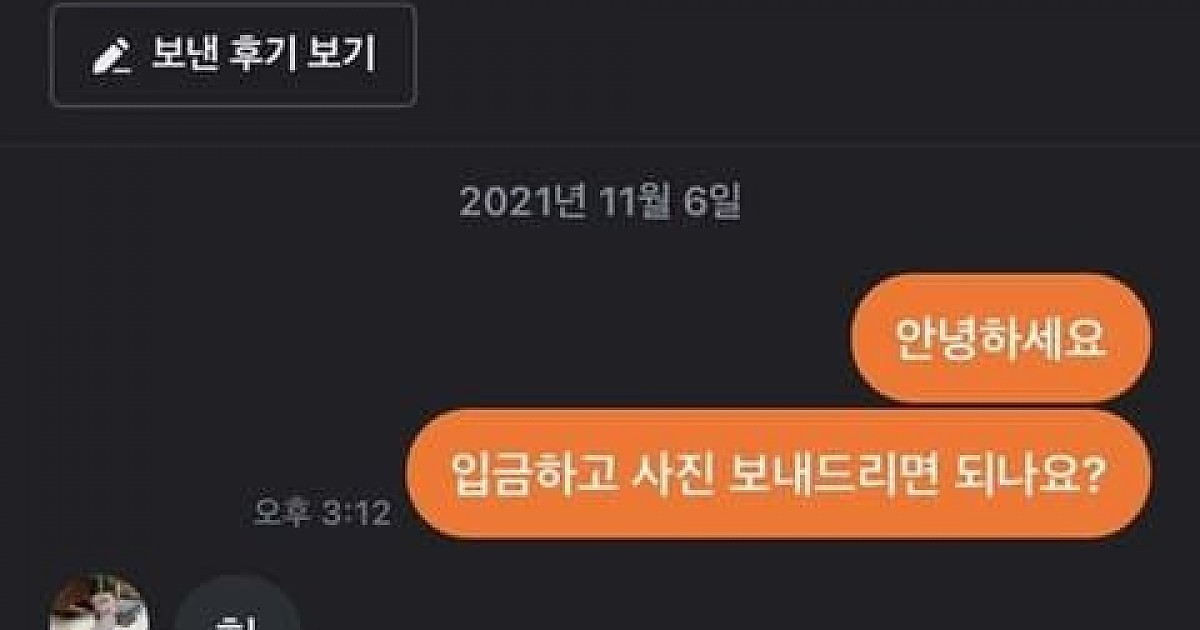Click the 11월 month text in date

[632, 203]
